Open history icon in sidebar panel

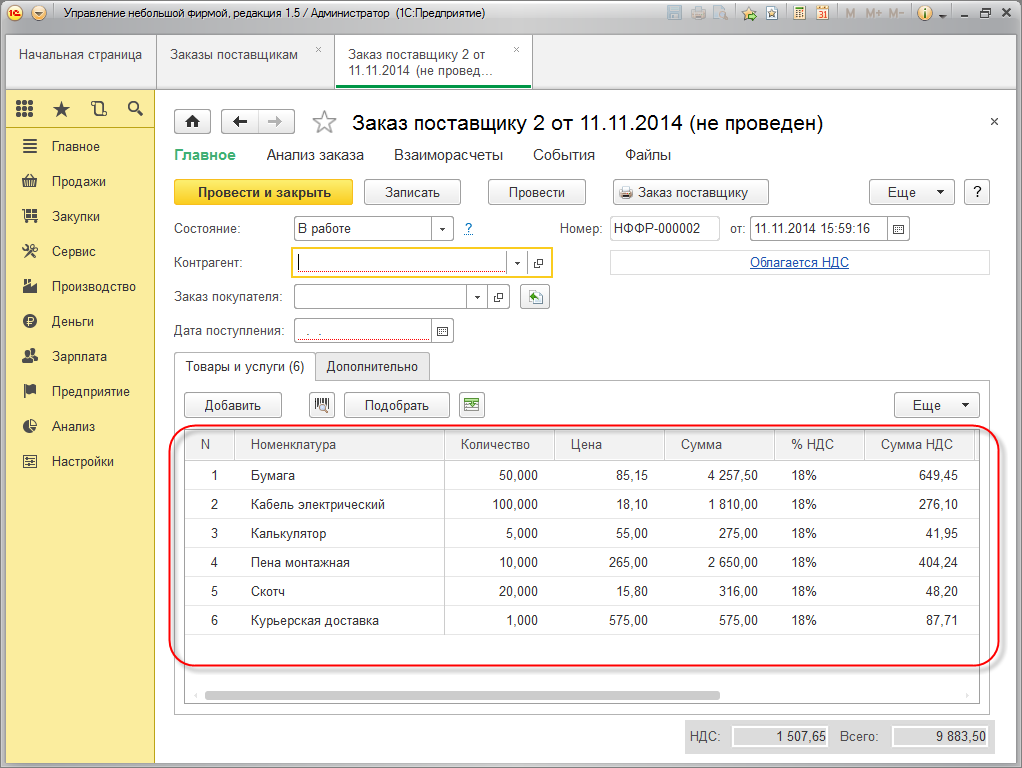[98, 109]
